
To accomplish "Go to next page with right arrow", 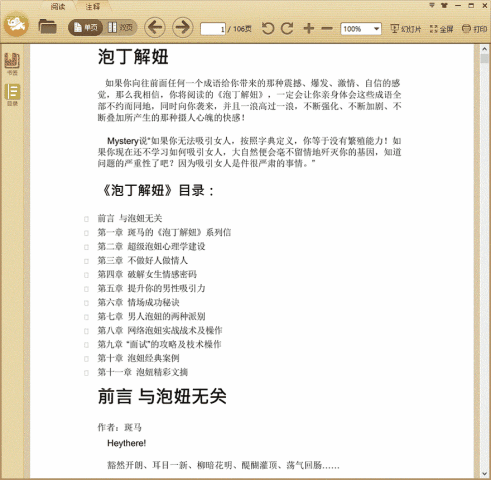I will 182,27.
